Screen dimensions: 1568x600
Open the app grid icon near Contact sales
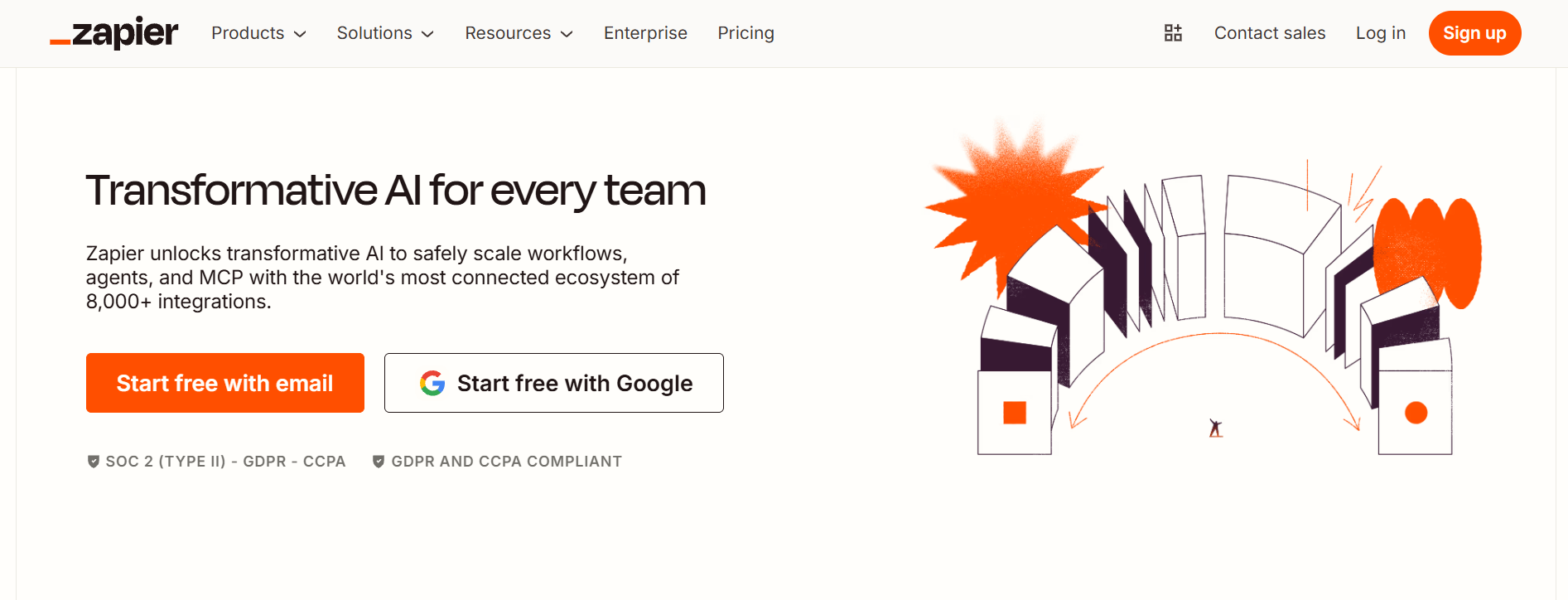1172,32
